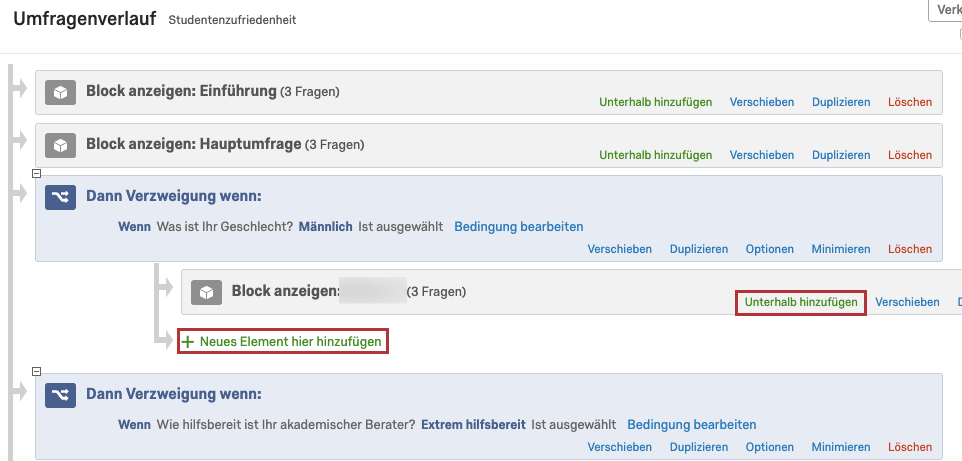The image size is (962, 461).
Task: Add below the Einführung block
Action: click(655, 103)
